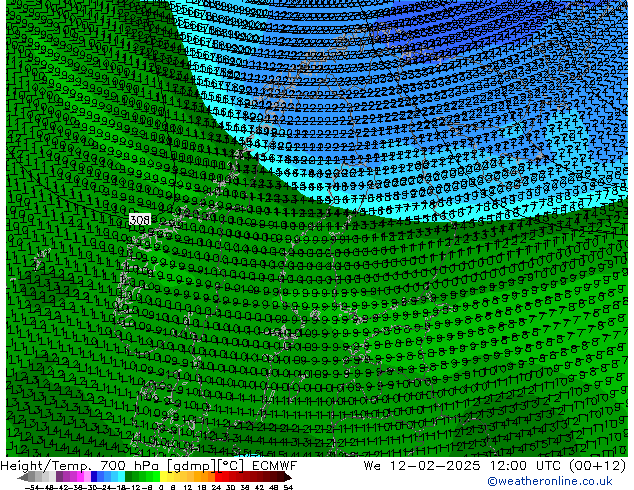
Task: Click the We 12-02-2025 date text
Action: (x=422, y=466)
